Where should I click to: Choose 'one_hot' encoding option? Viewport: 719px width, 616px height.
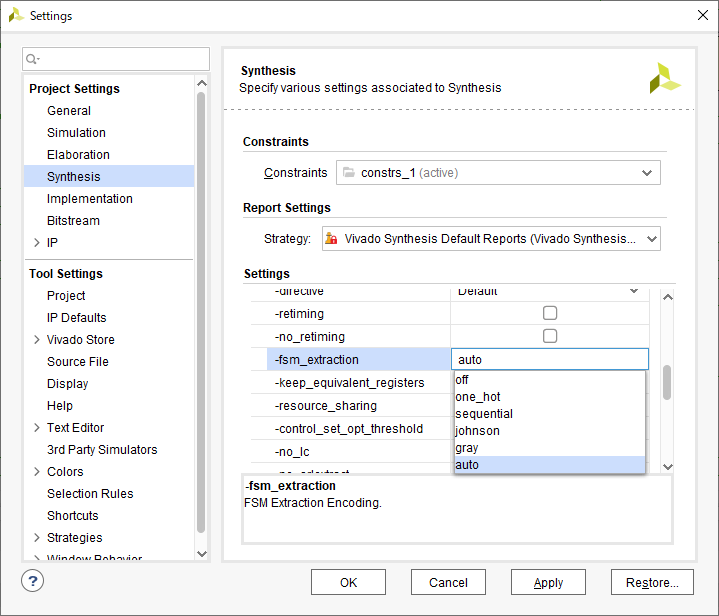(549, 397)
